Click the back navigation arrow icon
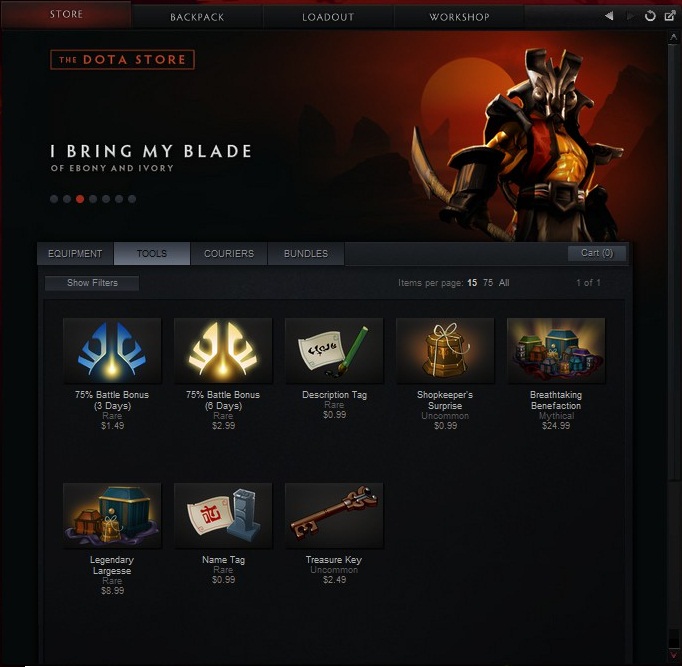The height and width of the screenshot is (667, 682). (x=609, y=16)
